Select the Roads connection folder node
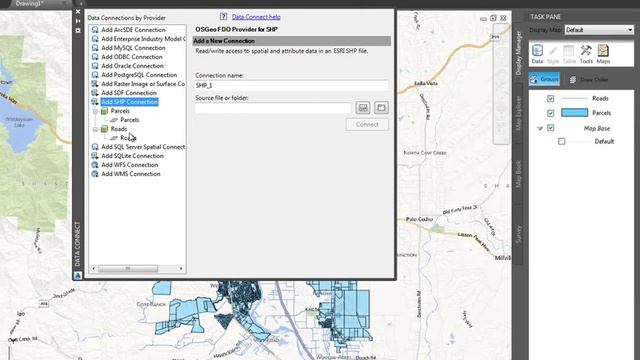Screen dimensions: 640x360 coord(119,129)
